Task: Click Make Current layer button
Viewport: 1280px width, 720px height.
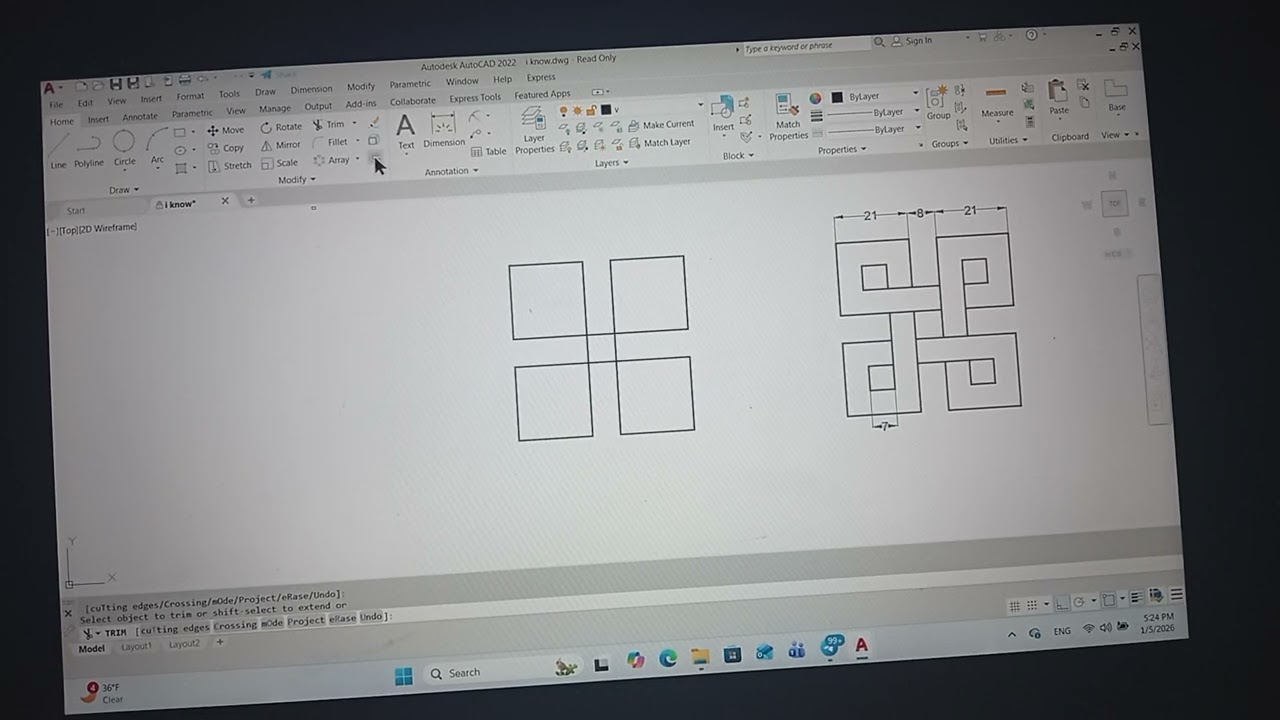Action: (x=661, y=125)
